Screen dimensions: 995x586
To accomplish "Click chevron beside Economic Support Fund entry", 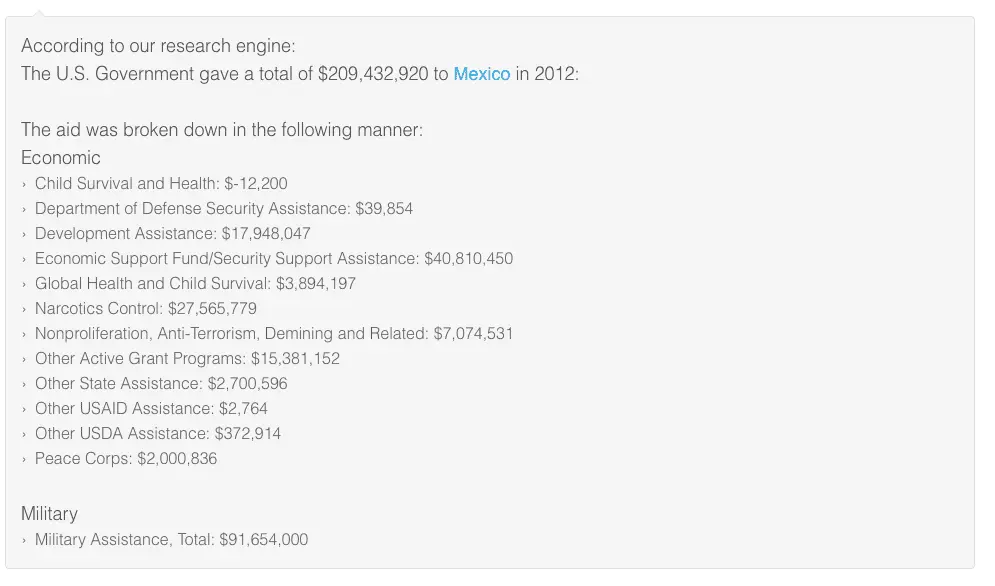I will pyautogui.click(x=24, y=259).
